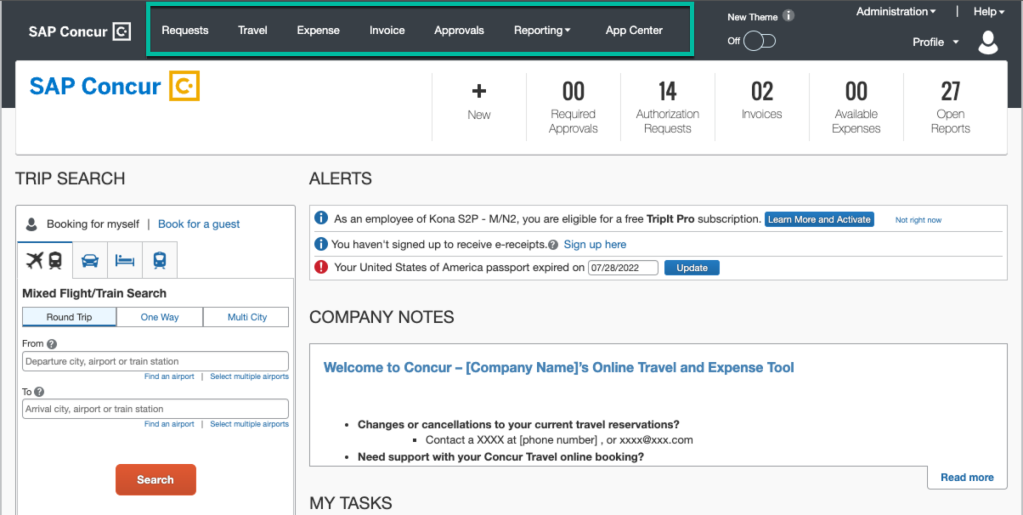This screenshot has height=515, width=1023.
Task: Open the Reporting dropdown menu
Action: pyautogui.click(x=542, y=30)
